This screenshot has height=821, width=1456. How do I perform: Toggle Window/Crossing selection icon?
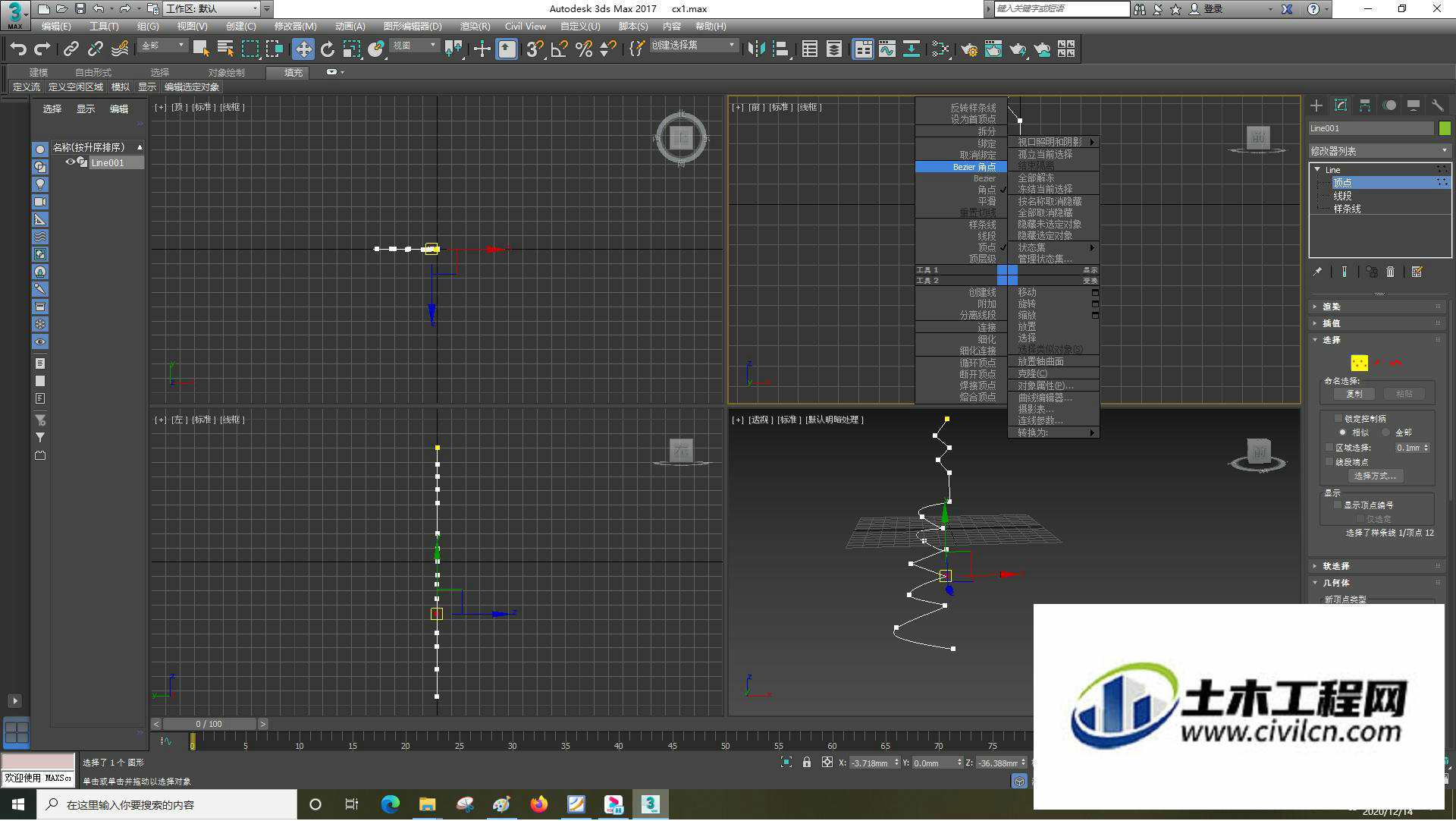(275, 49)
